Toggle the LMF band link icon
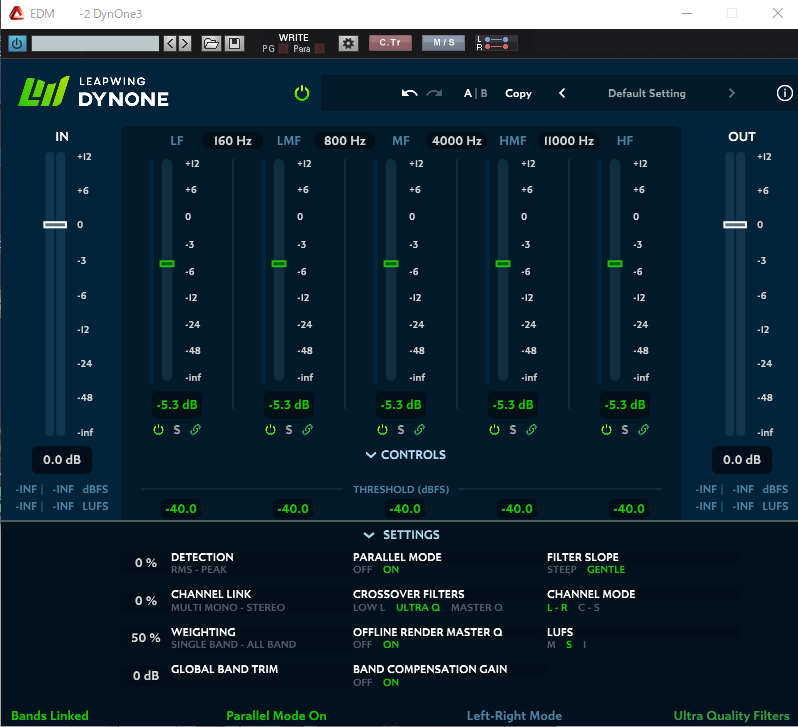The image size is (798, 727). click(x=307, y=430)
